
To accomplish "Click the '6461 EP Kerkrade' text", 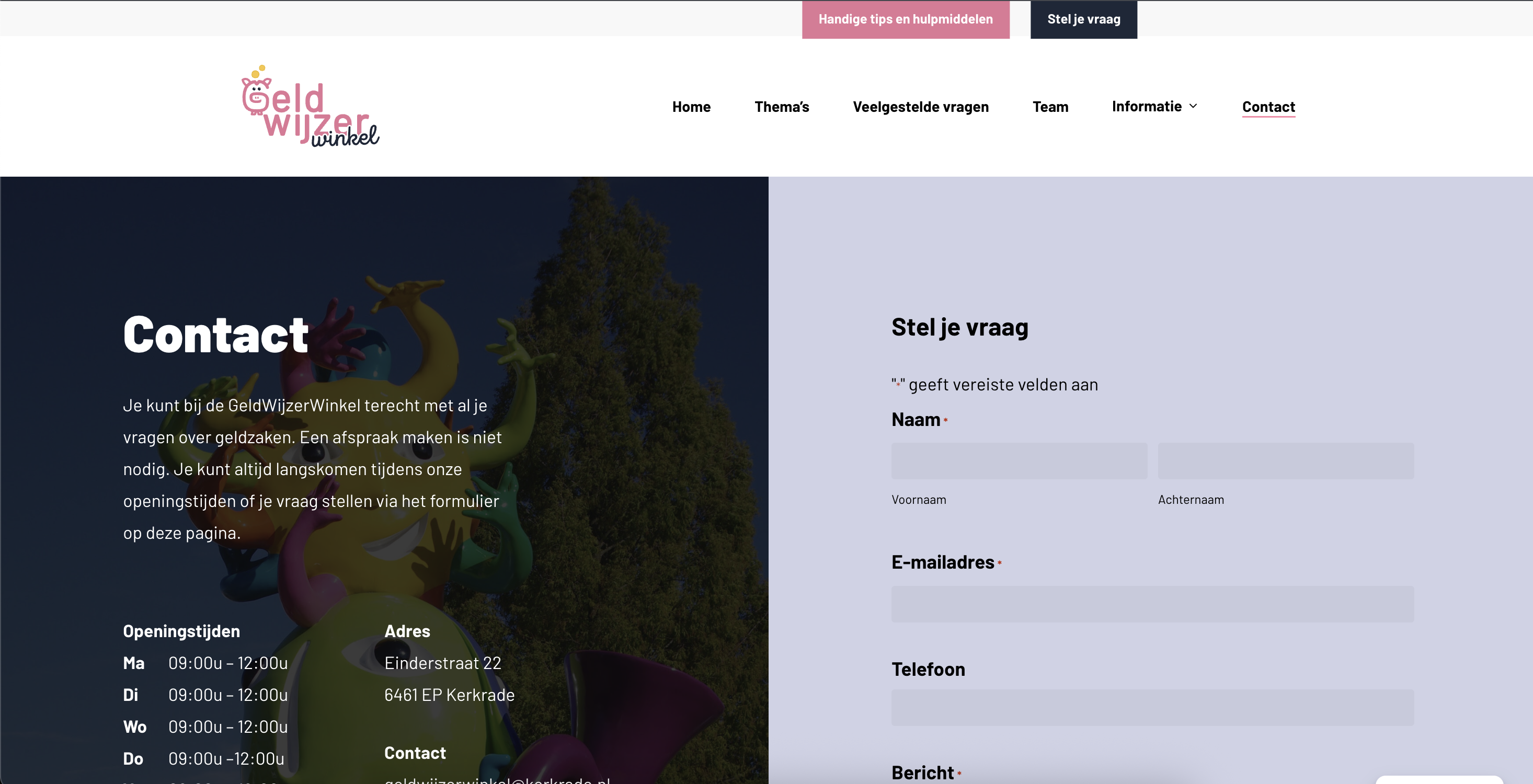I will 449,695.
